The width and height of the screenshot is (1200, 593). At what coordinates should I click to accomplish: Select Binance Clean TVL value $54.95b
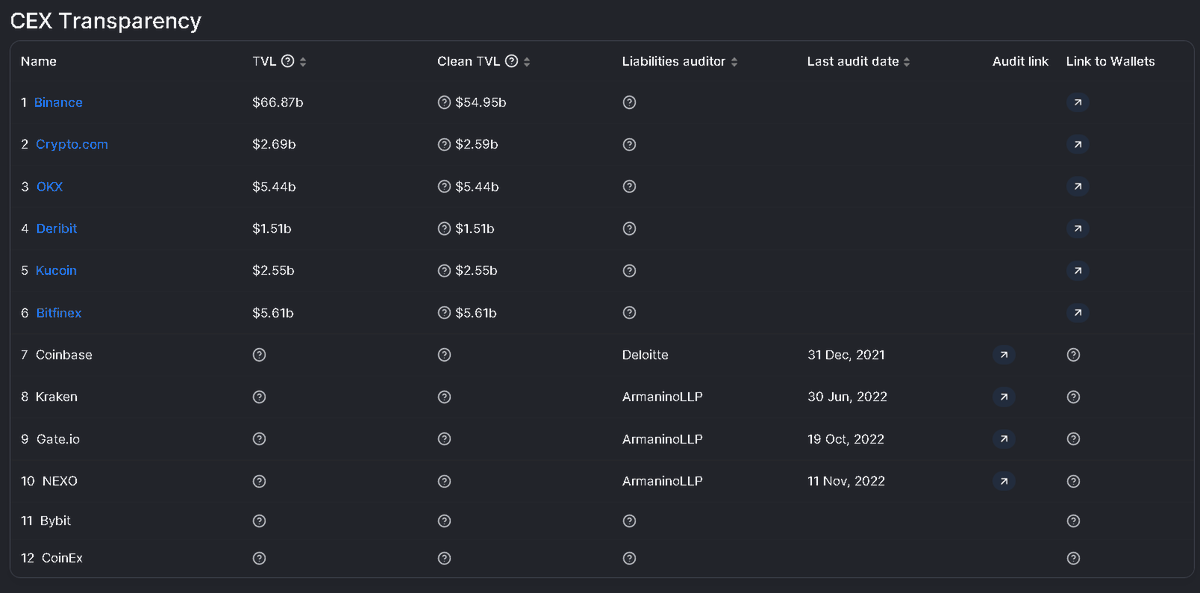tap(480, 102)
